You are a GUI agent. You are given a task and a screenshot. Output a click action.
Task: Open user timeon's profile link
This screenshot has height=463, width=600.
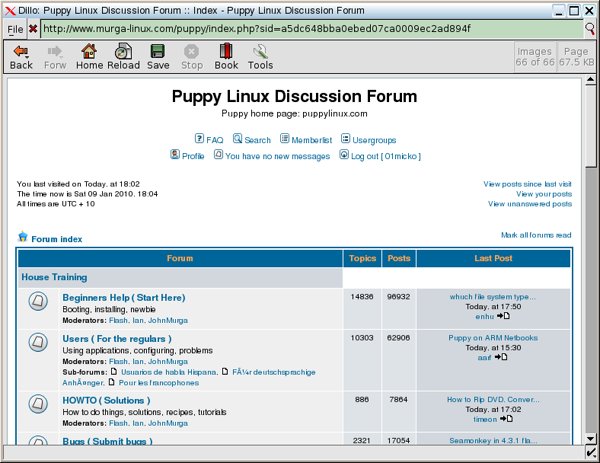tap(485, 419)
